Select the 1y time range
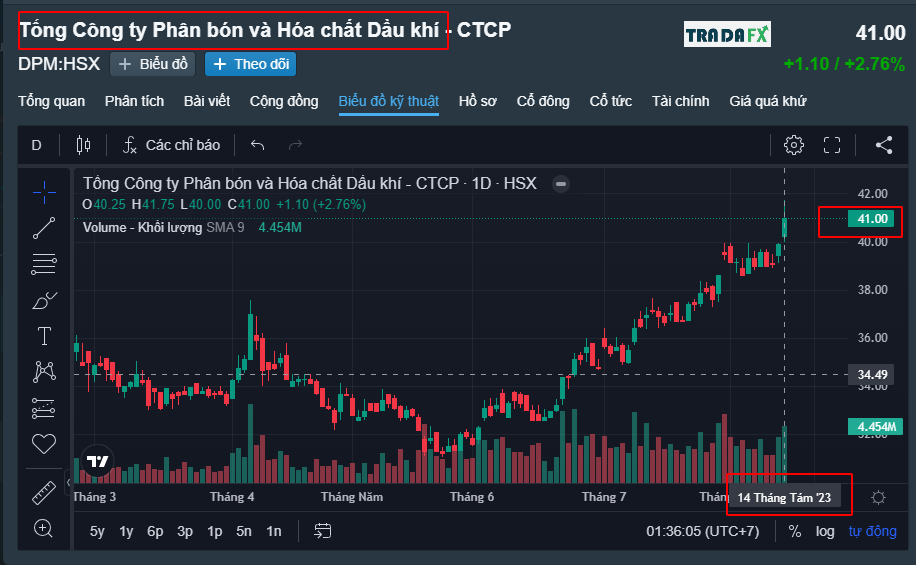The image size is (916, 565). click(126, 531)
